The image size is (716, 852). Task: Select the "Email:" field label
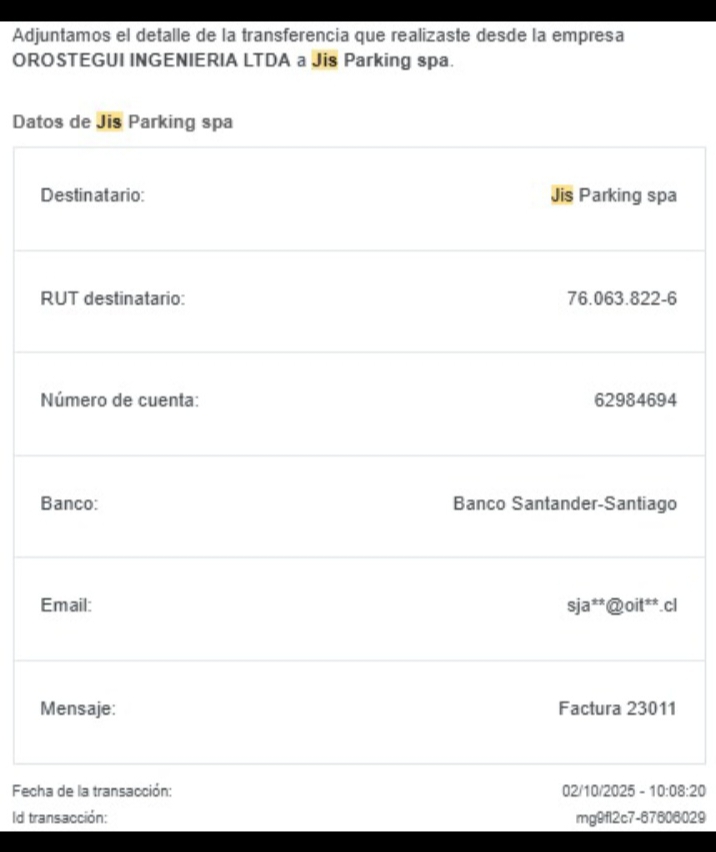pos(66,605)
